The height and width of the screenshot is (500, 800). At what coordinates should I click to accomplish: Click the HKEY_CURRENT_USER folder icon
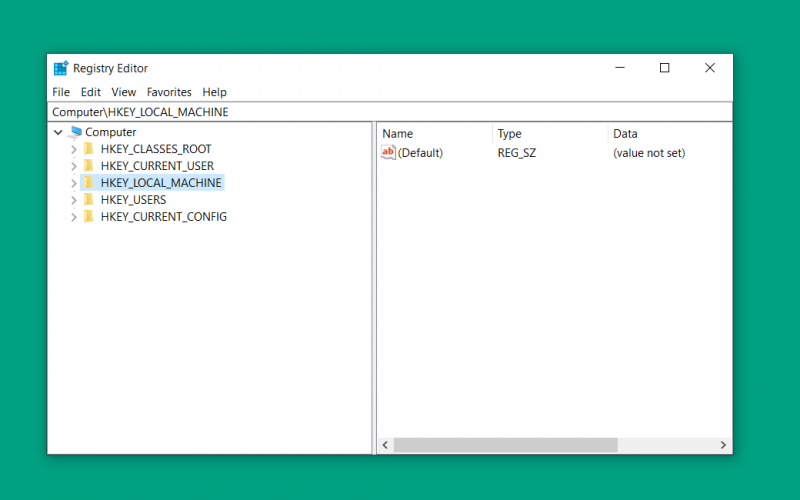[x=89, y=165]
